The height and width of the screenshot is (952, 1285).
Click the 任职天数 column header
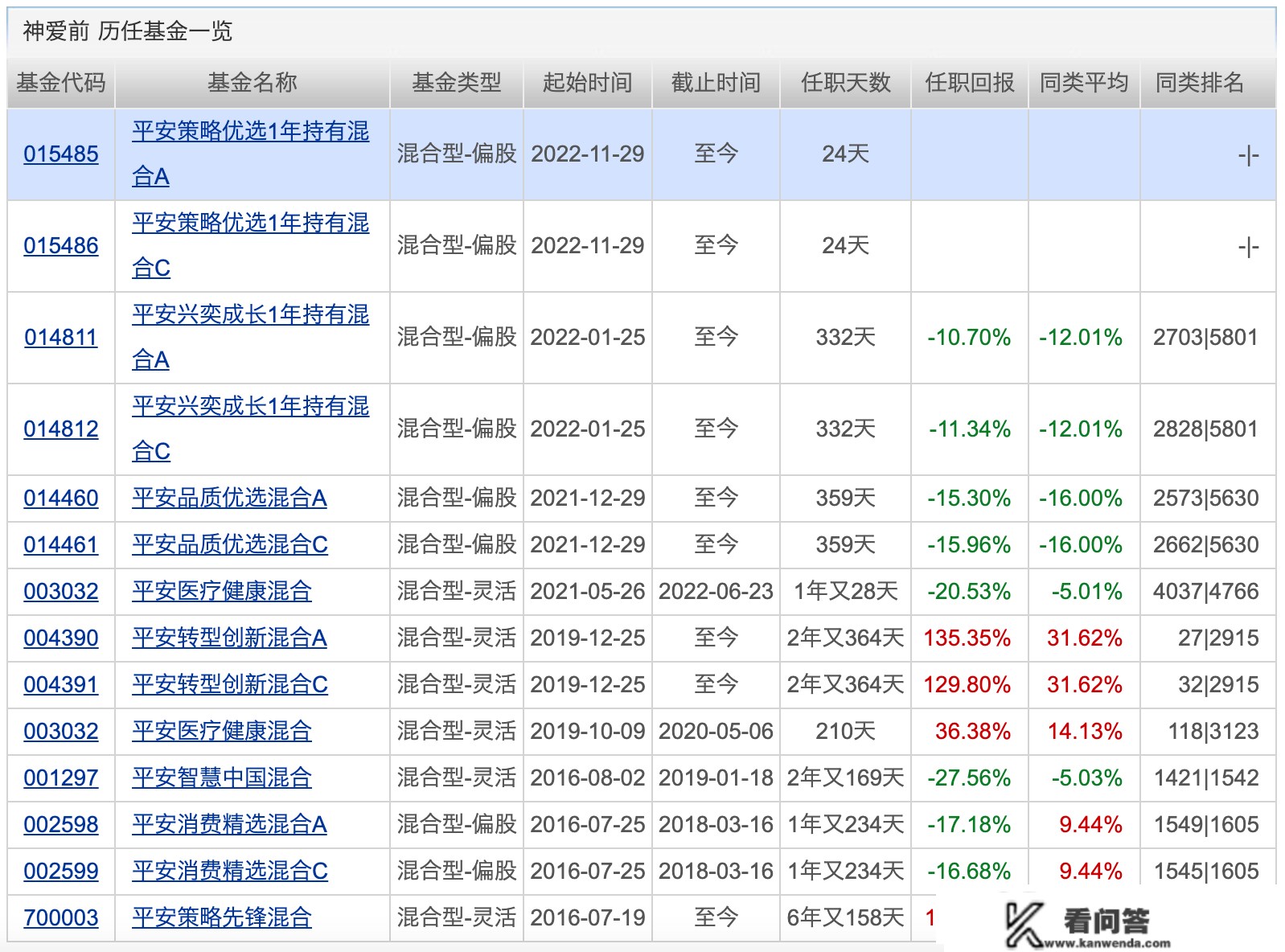pyautogui.click(x=845, y=83)
